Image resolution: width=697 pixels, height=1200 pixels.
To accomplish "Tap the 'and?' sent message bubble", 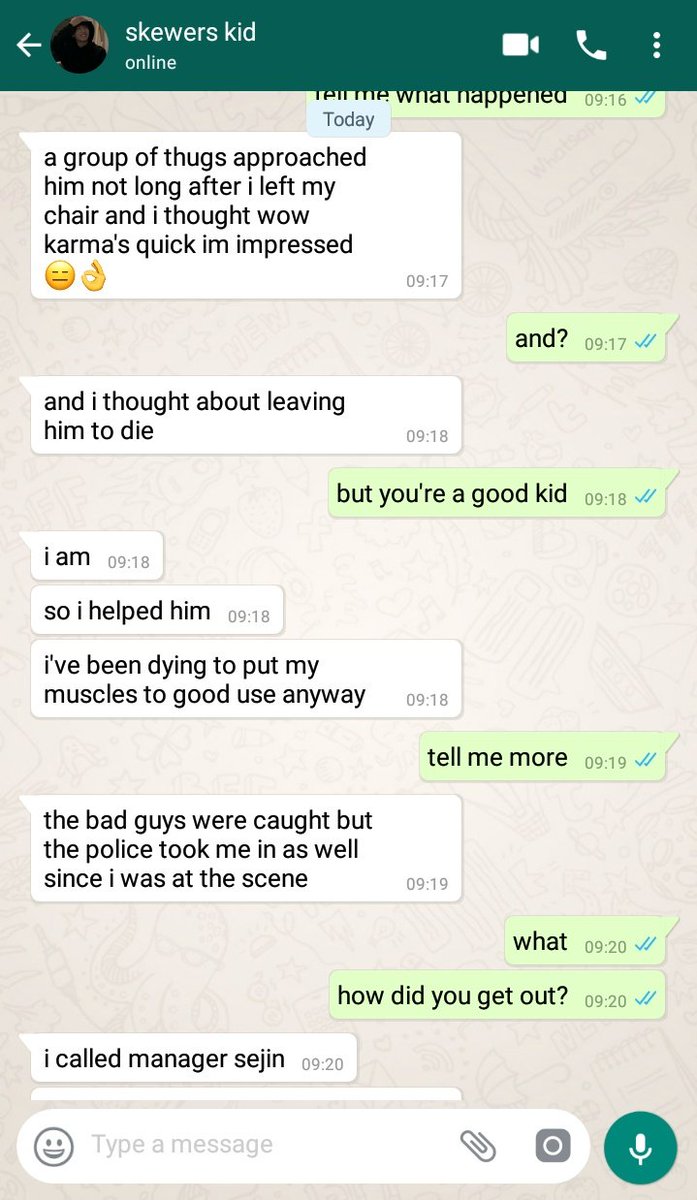I will (585, 339).
